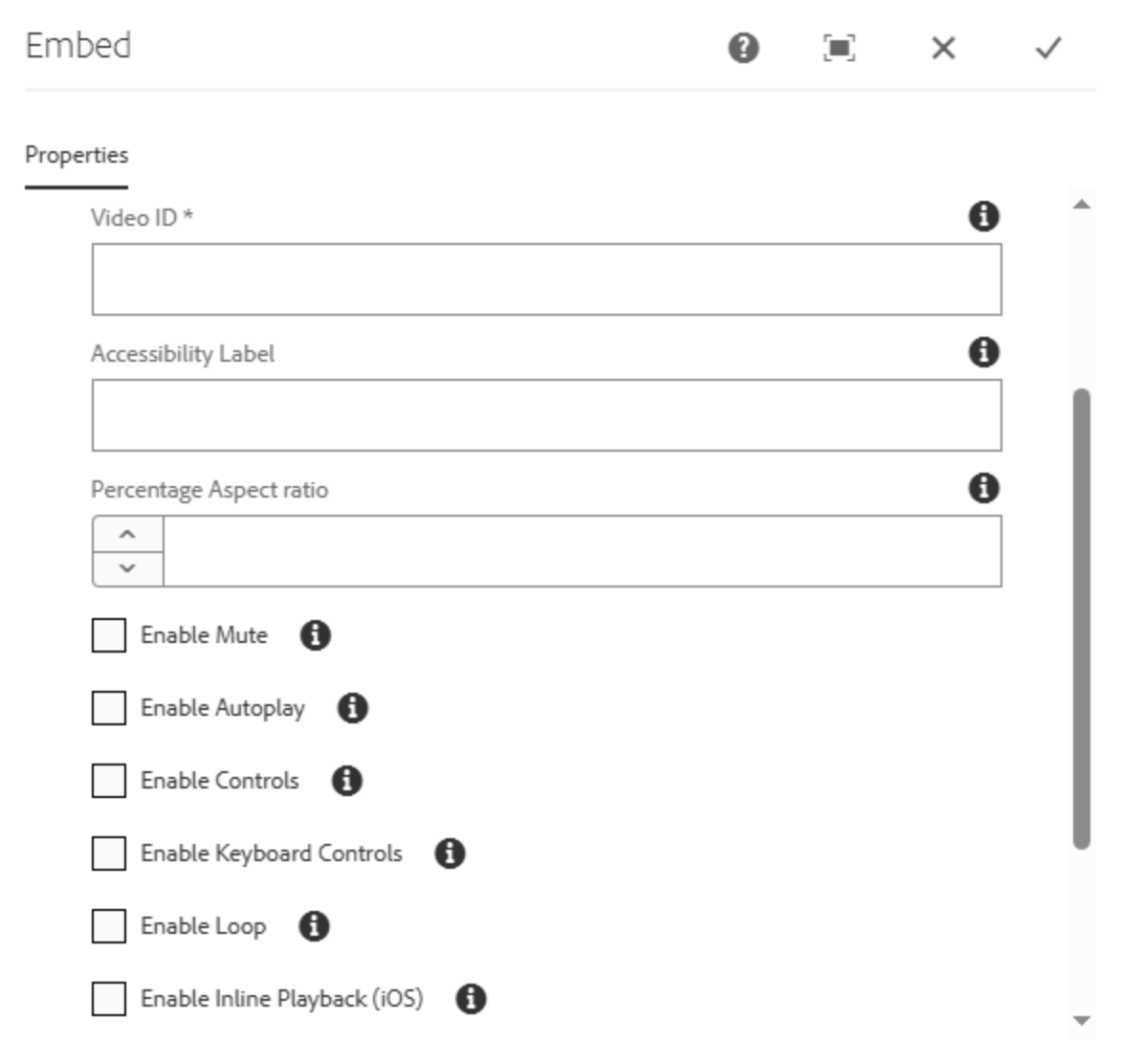This screenshot has height=1064, width=1121.
Task: Click the Accessibility Label info icon
Action: tap(983, 351)
